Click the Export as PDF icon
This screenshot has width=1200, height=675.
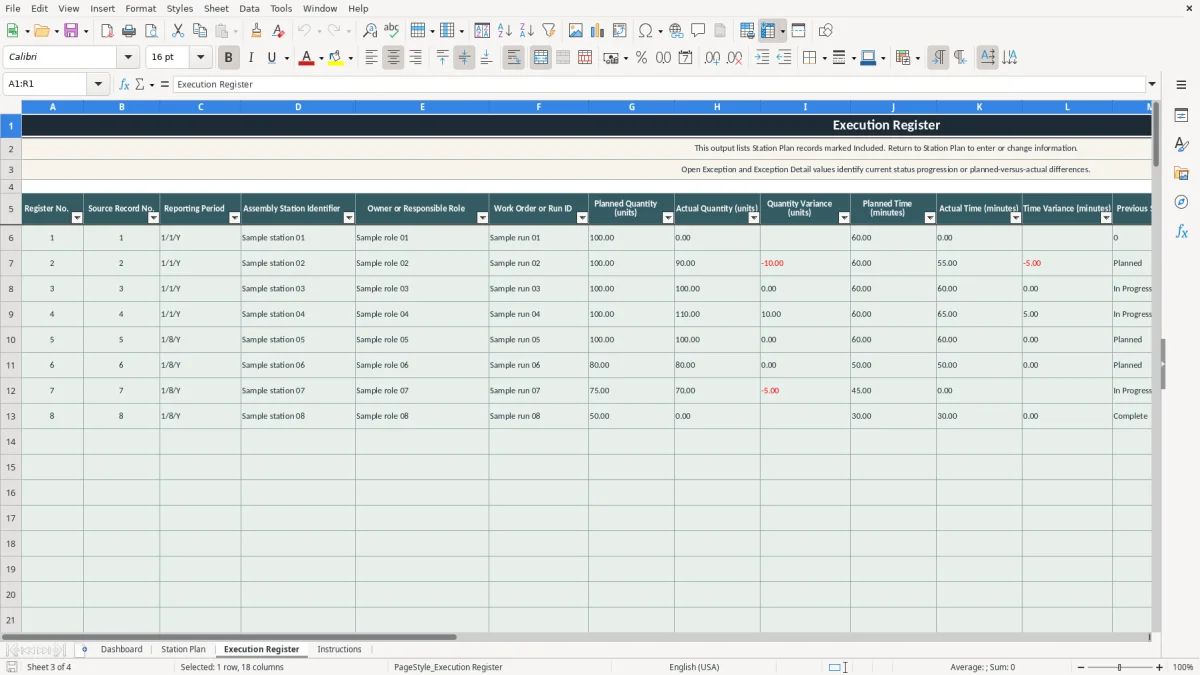pyautogui.click(x=107, y=31)
